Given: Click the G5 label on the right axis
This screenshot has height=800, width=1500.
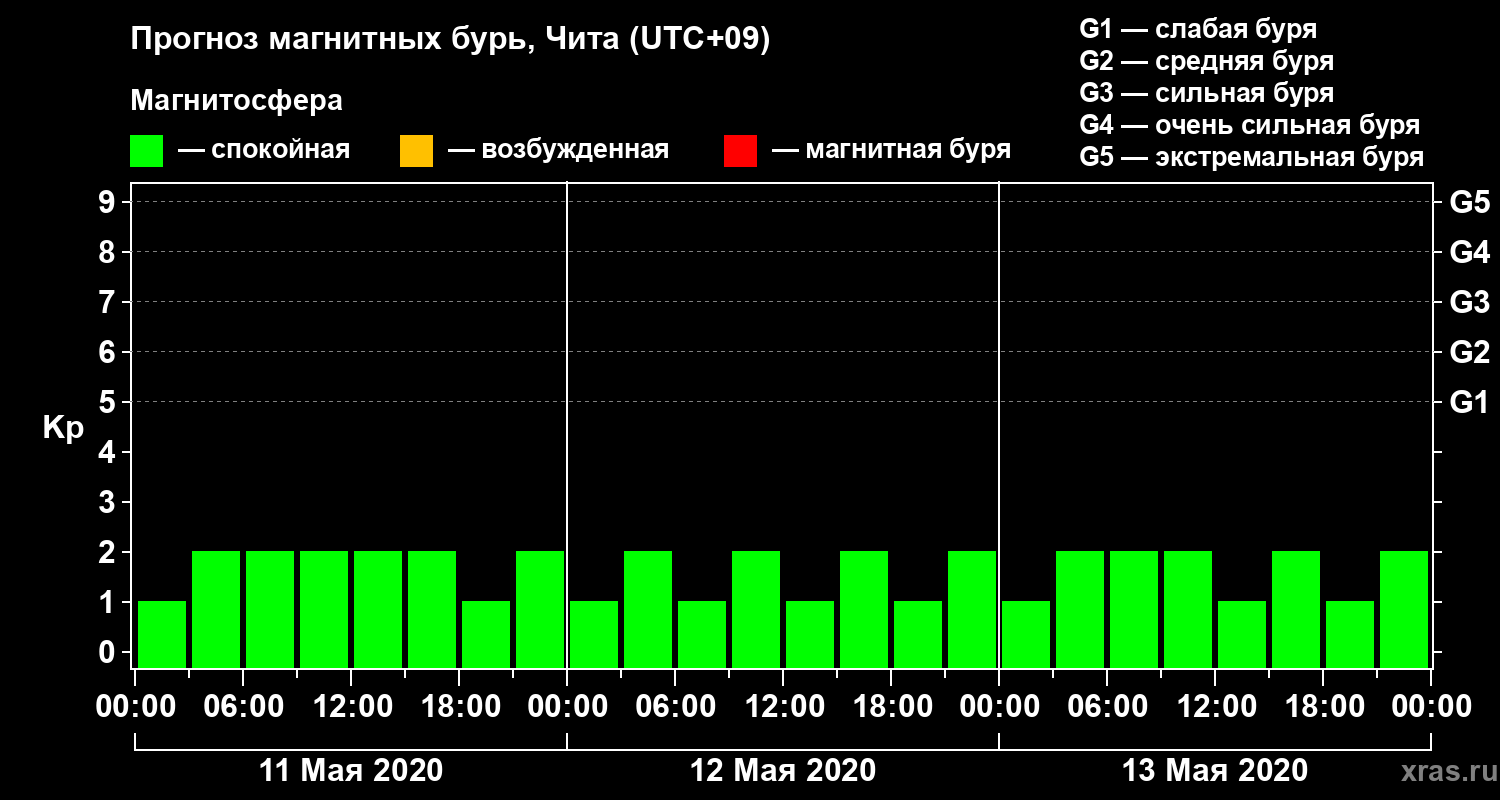Looking at the screenshot, I should click(1469, 202).
